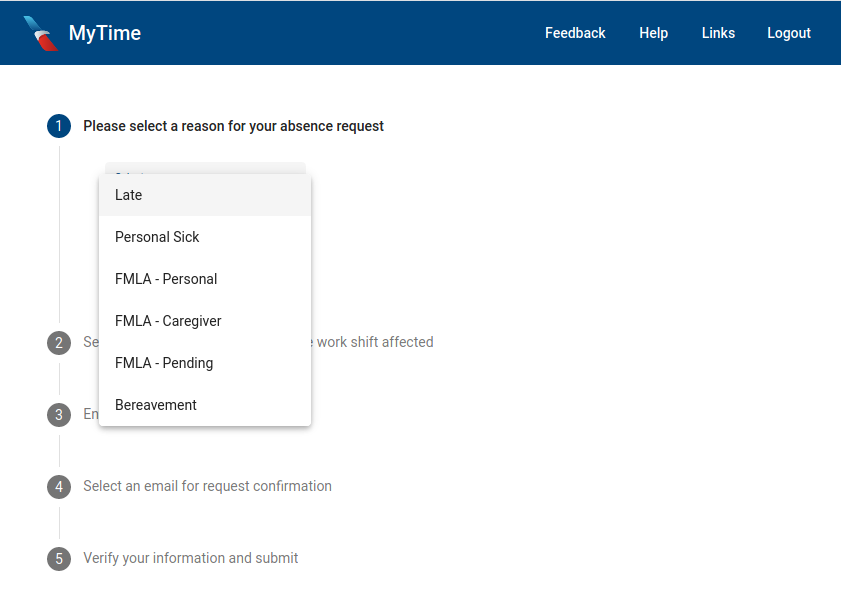Click the step 5 number circle
841x604 pixels.
coord(59,559)
